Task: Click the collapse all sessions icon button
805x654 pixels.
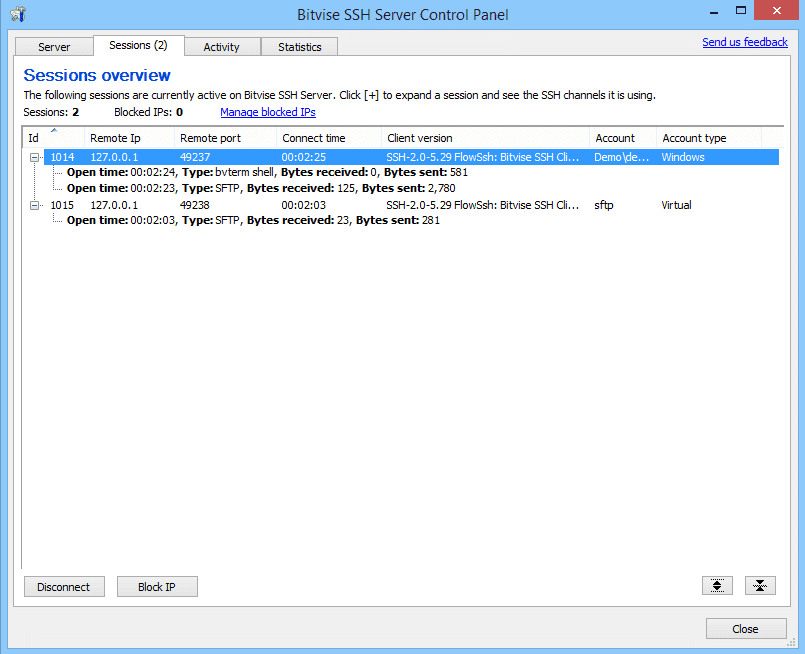Action: (x=760, y=586)
